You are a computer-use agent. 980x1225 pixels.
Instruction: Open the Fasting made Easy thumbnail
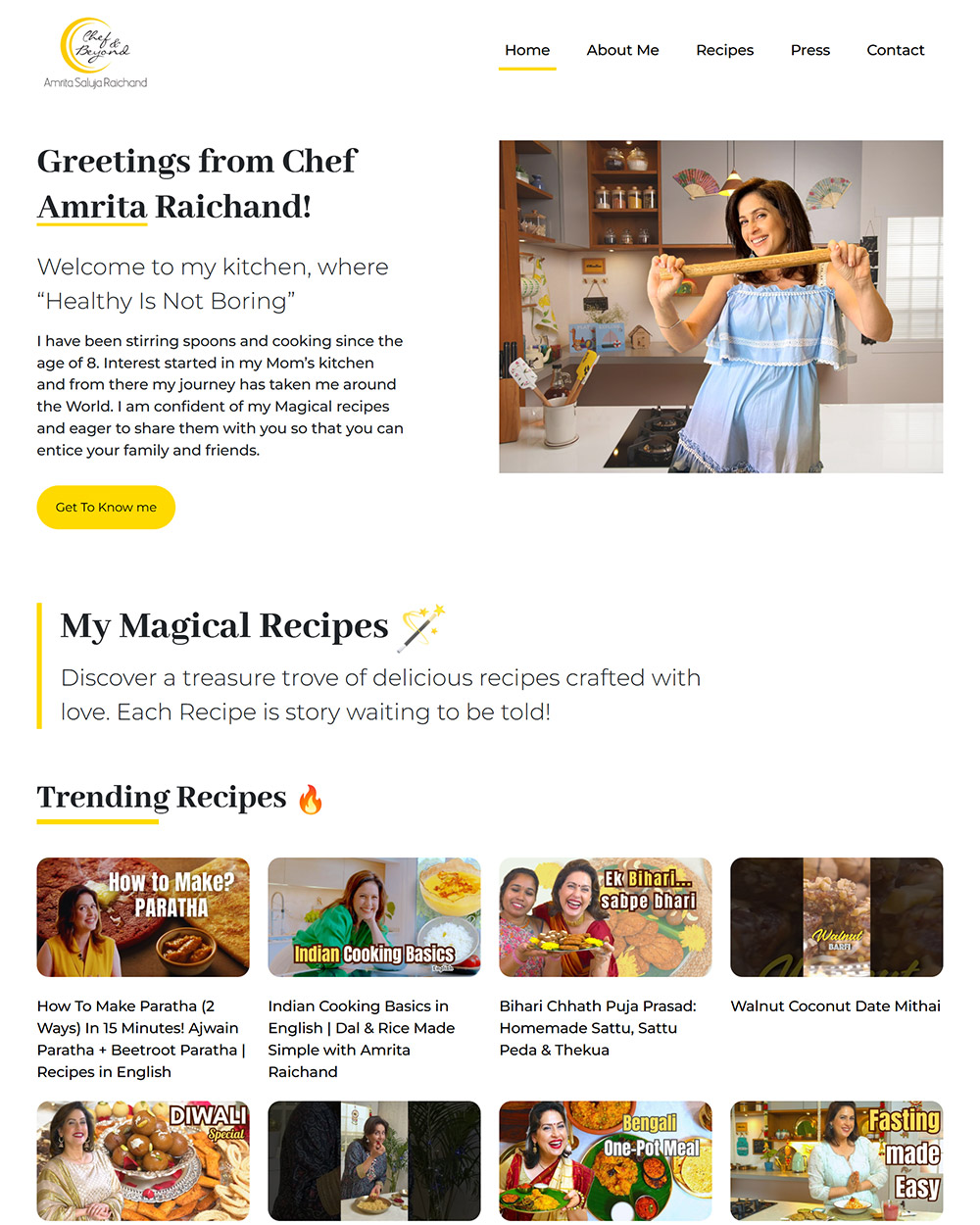click(837, 1160)
